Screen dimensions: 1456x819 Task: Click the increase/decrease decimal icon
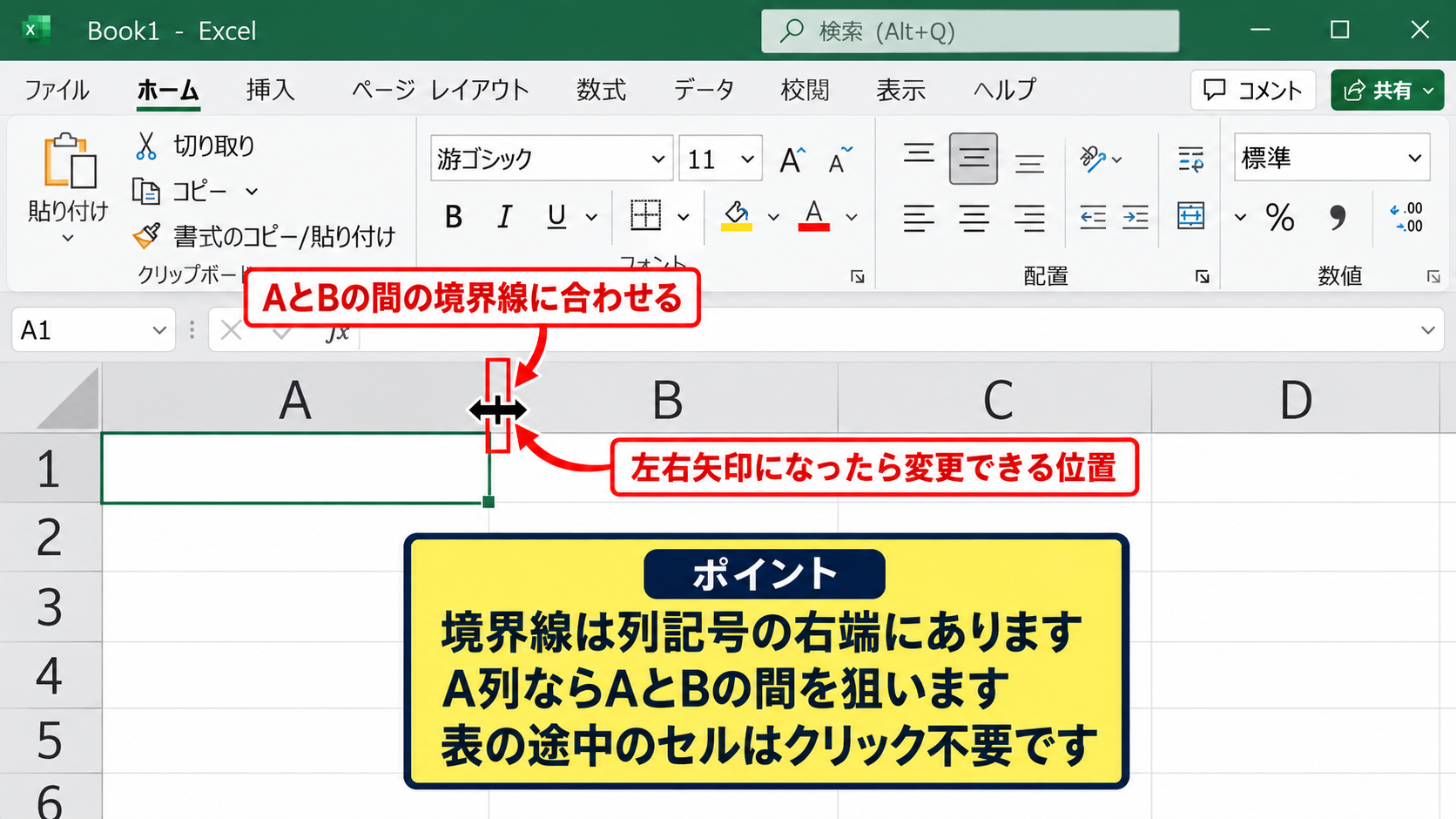1406,217
